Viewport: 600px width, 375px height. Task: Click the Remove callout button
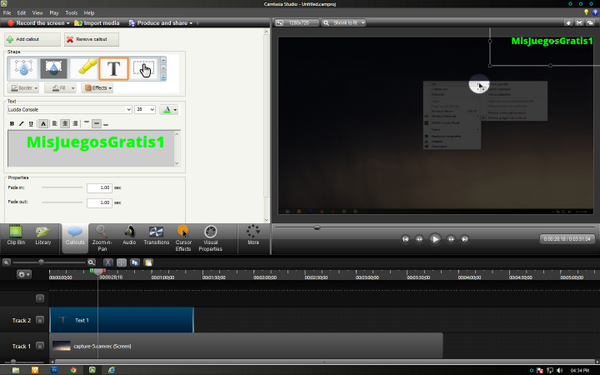[91, 39]
